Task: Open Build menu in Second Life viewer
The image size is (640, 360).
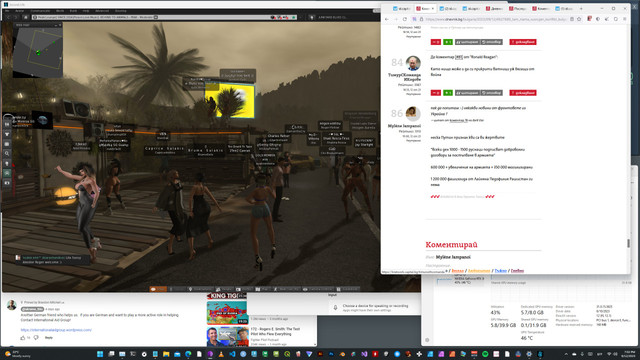Action: click(73, 11)
